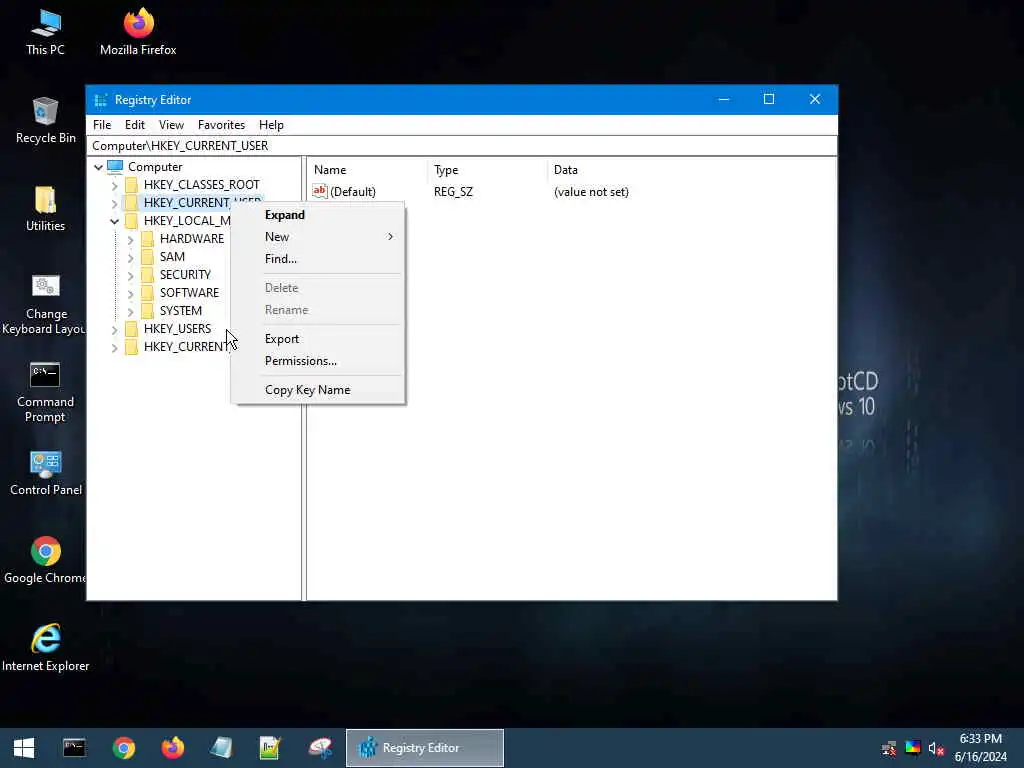Open the Favorites menu
The image size is (1024, 768).
(x=221, y=125)
